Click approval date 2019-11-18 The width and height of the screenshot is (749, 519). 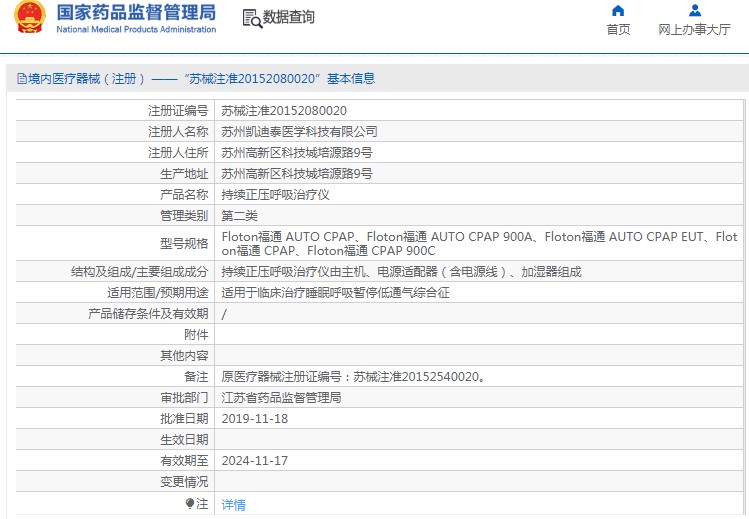(255, 419)
